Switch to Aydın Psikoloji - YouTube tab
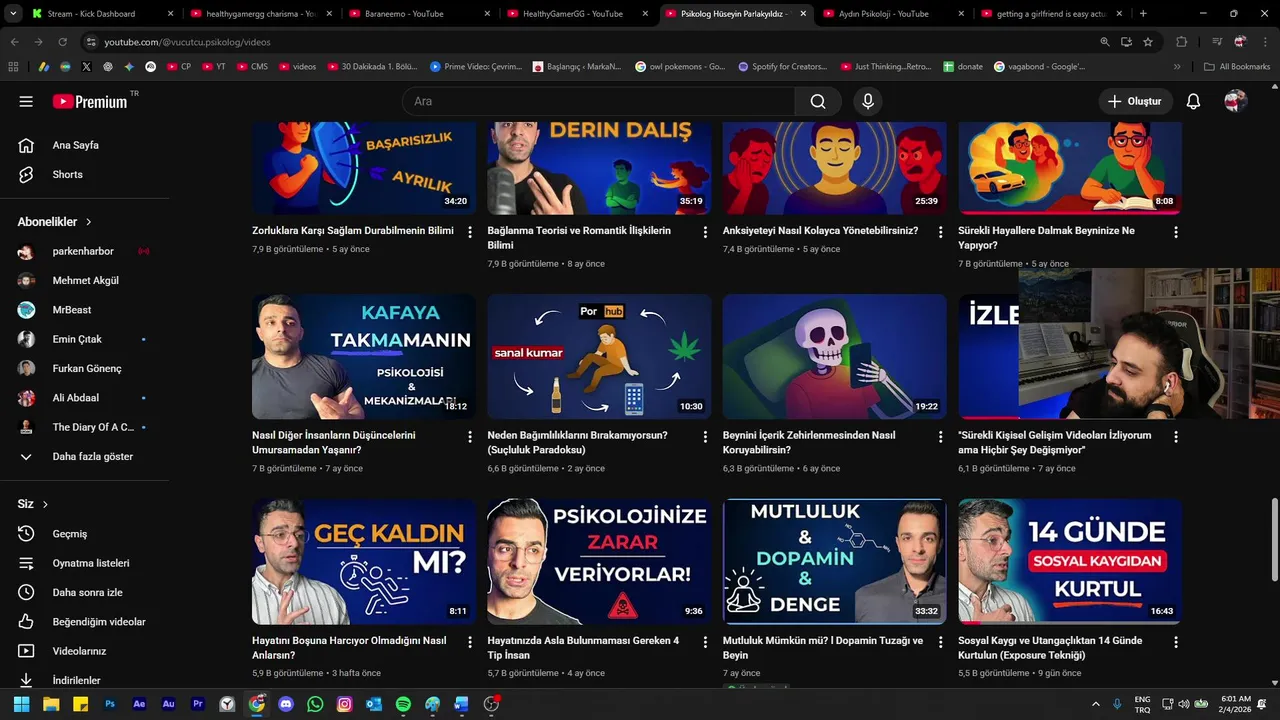This screenshot has height=720, width=1280. [x=893, y=14]
